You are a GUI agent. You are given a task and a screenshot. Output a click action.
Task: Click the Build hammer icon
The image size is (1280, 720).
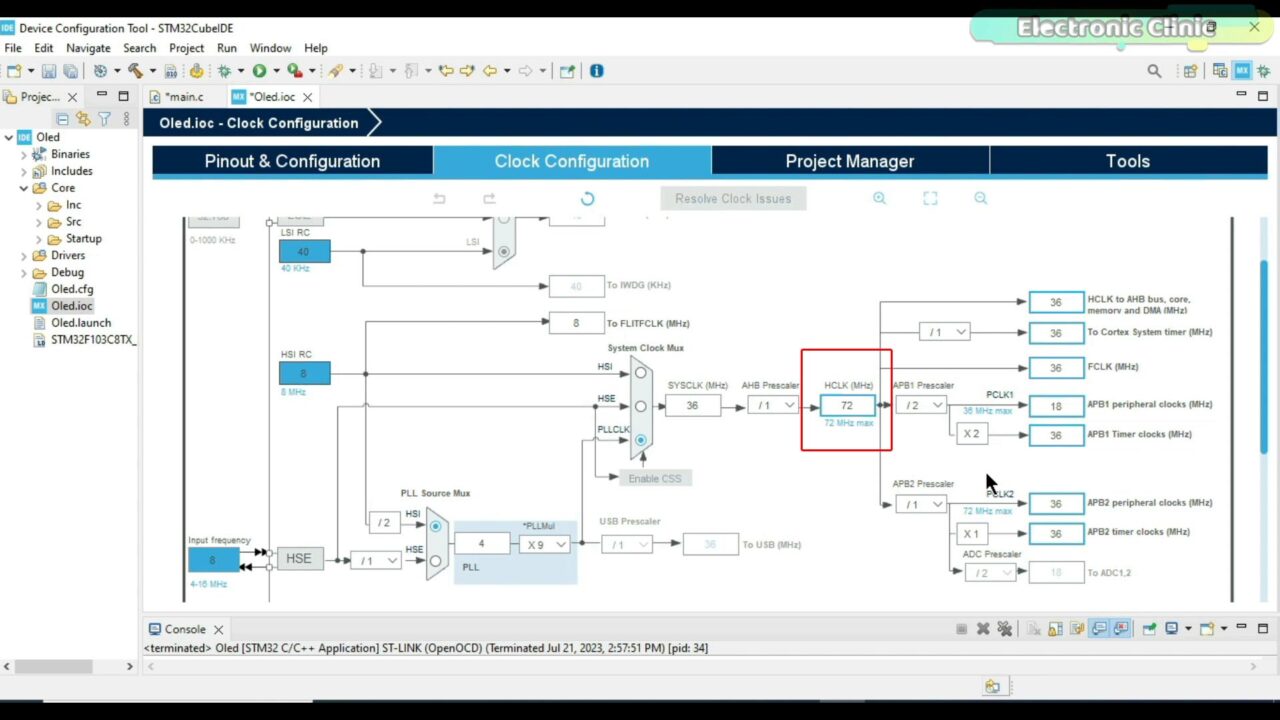[135, 71]
